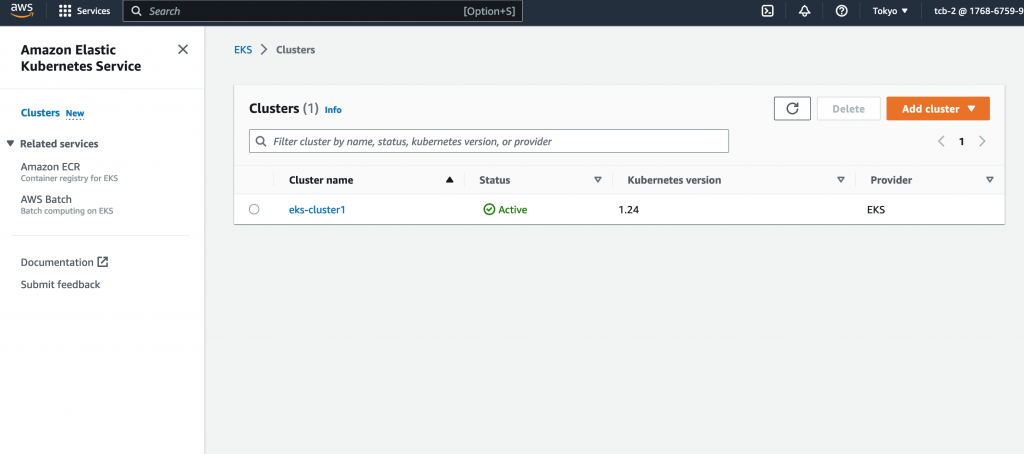Go to next page of clusters
1024x454 pixels.
(982, 141)
